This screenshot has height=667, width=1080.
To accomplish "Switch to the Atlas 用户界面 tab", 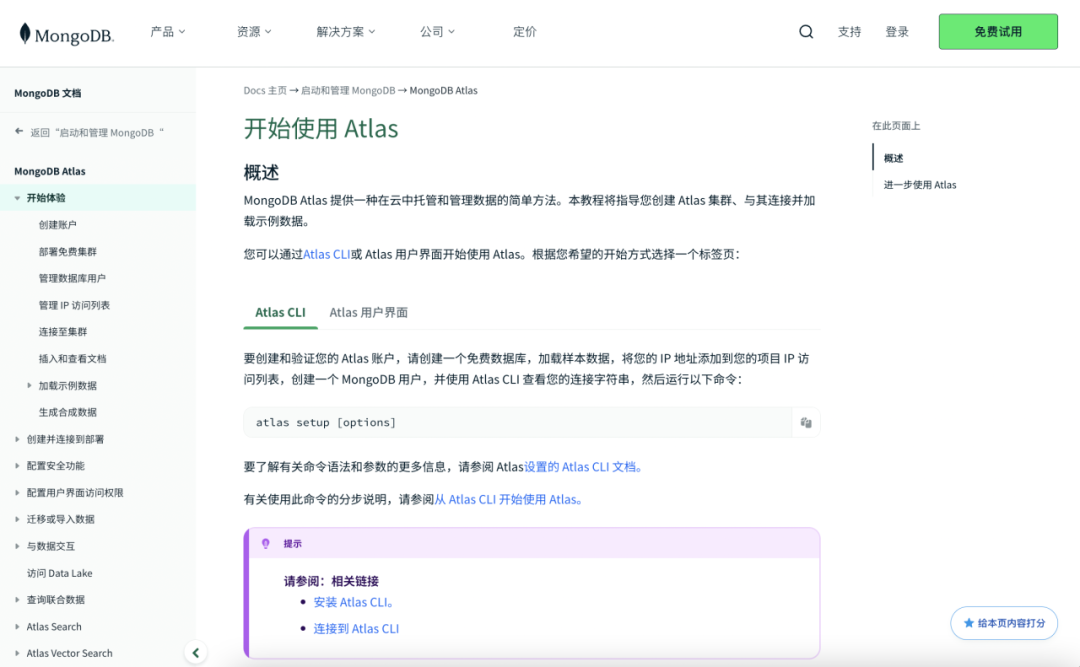I will point(368,312).
